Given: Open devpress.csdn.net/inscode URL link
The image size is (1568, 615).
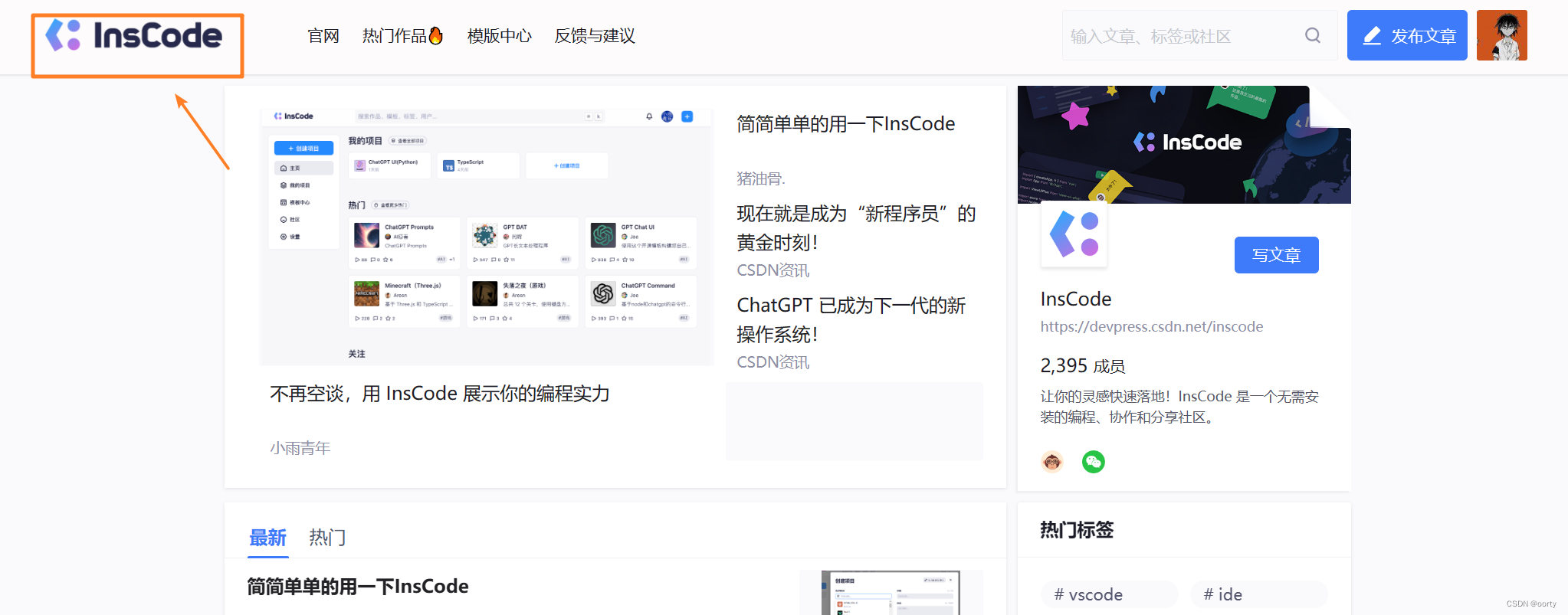Looking at the screenshot, I should point(1152,326).
